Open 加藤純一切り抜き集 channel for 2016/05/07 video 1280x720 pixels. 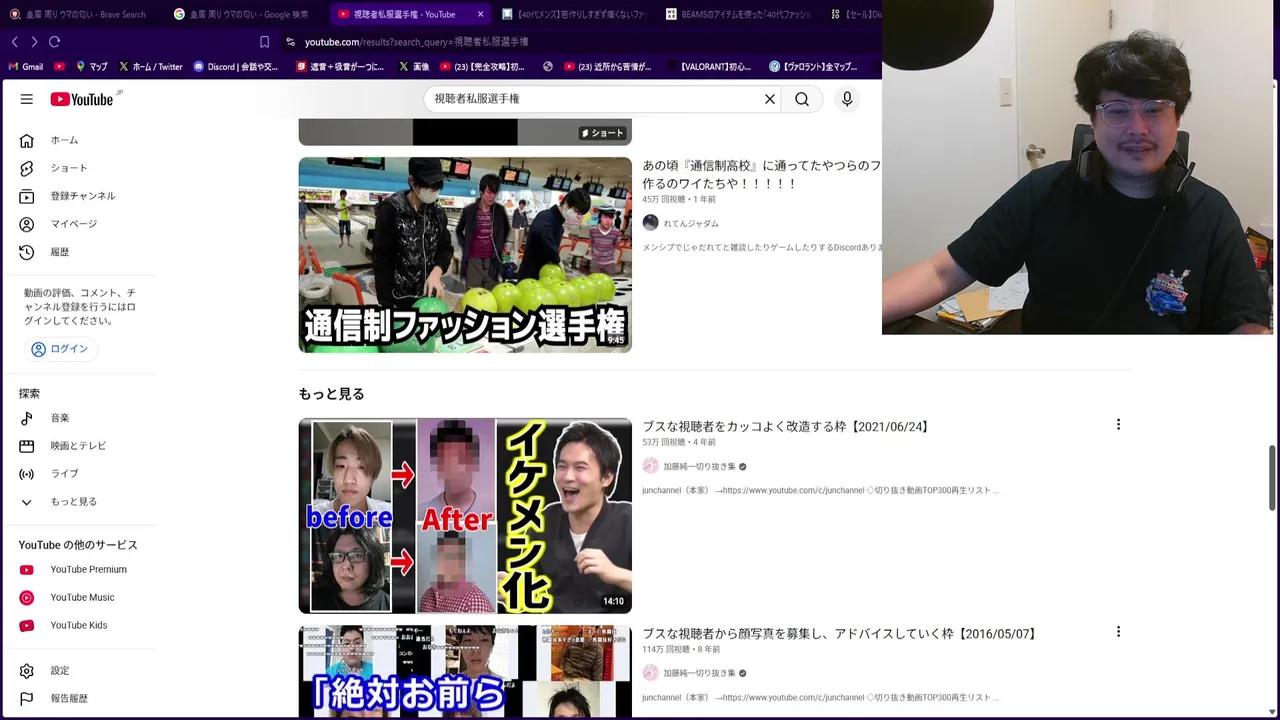click(x=699, y=673)
